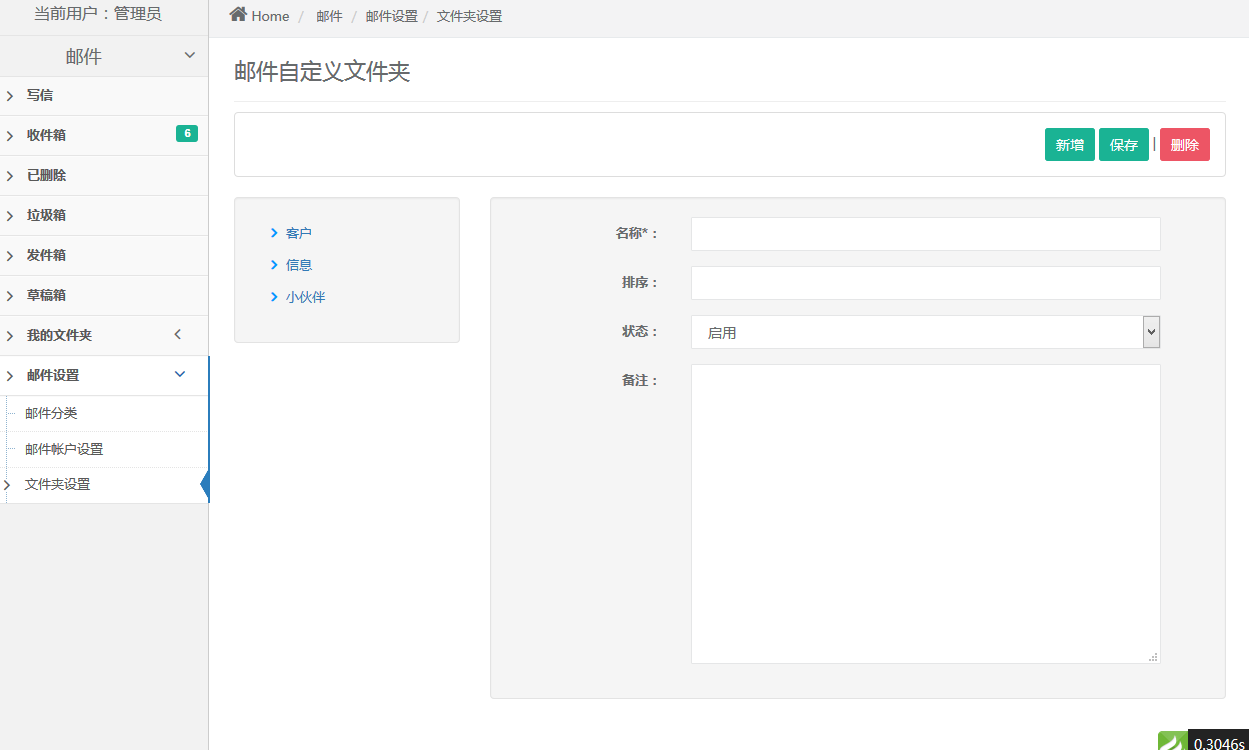Open the 状态 dropdown showing 启用

[926, 332]
